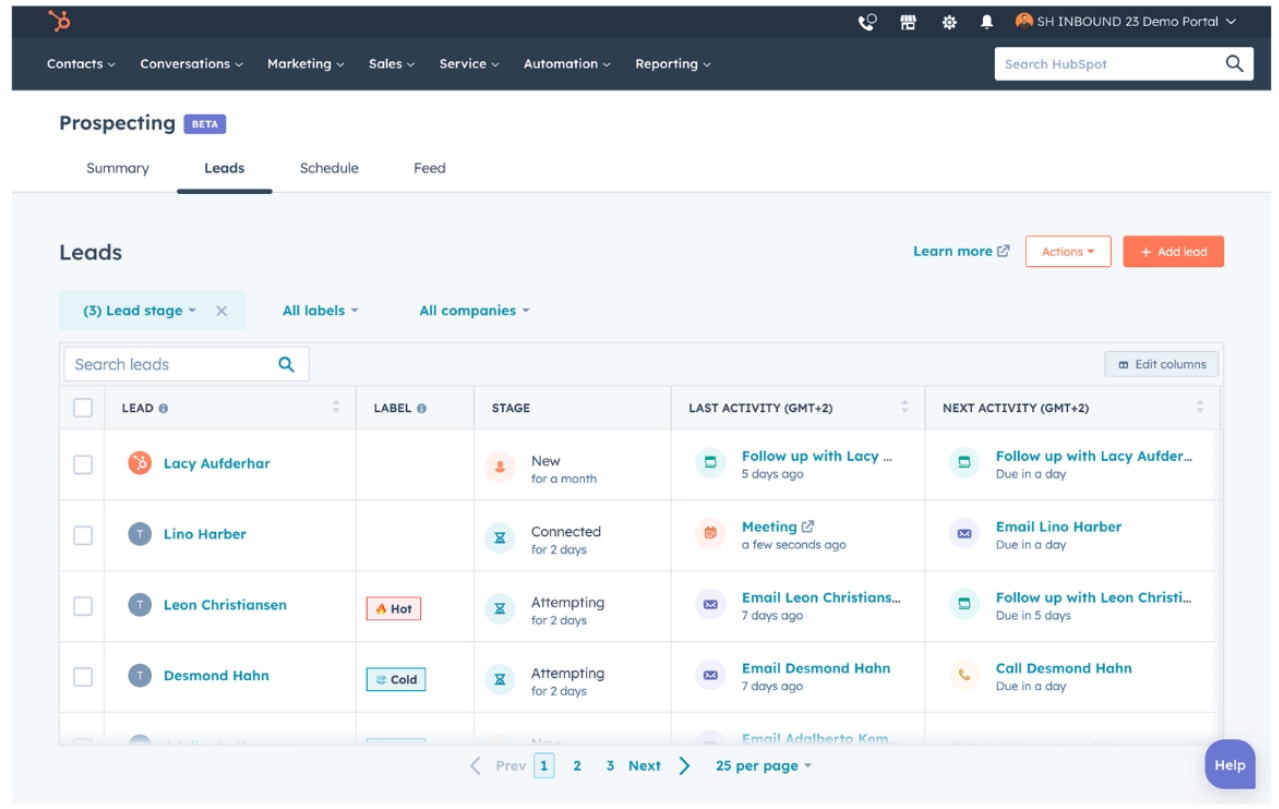The width and height of the screenshot is (1279, 809).
Task: Click the Next pagination link
Action: coord(644,766)
